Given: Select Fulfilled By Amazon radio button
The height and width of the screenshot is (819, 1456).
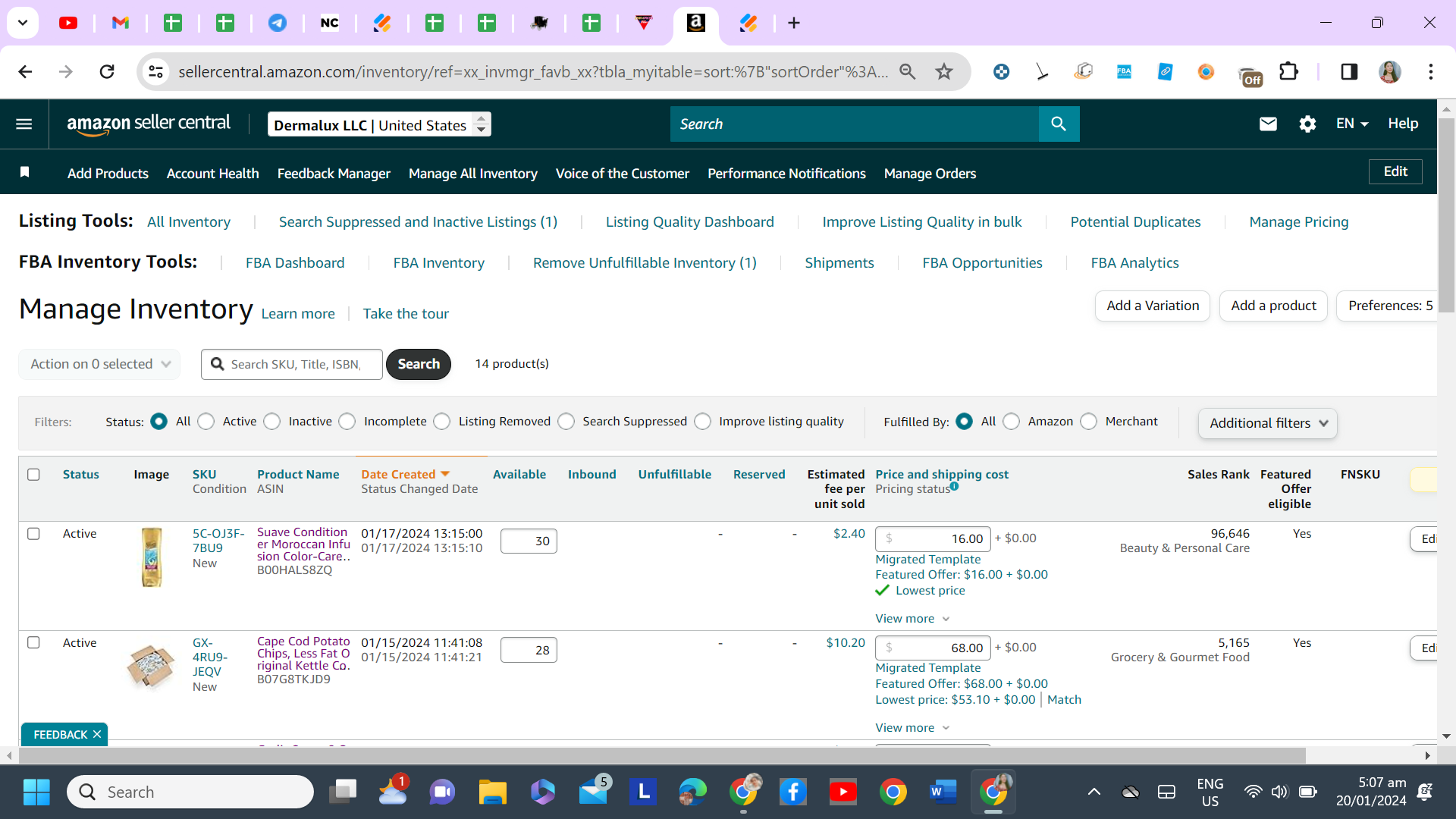Looking at the screenshot, I should (1012, 422).
